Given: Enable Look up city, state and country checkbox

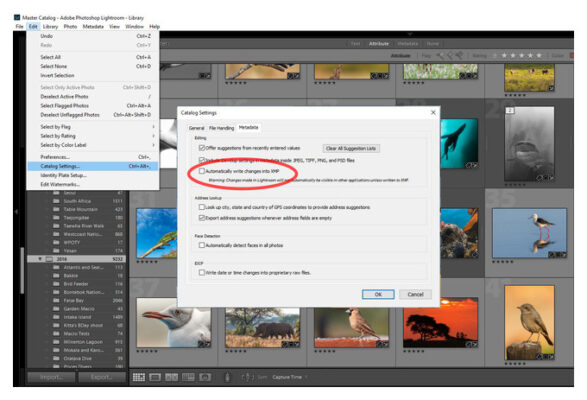Looking at the screenshot, I should point(202,207).
